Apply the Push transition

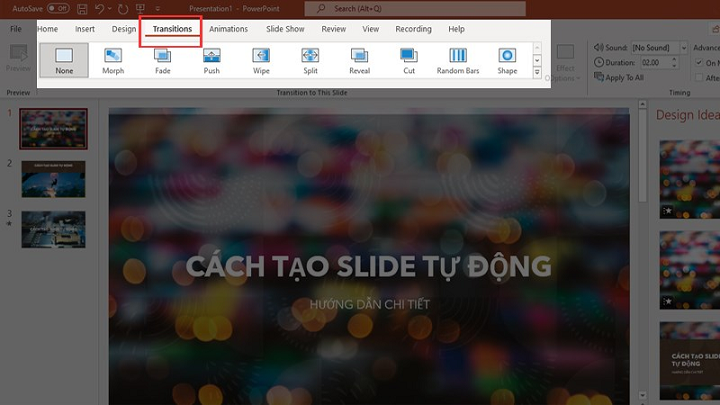[212, 60]
